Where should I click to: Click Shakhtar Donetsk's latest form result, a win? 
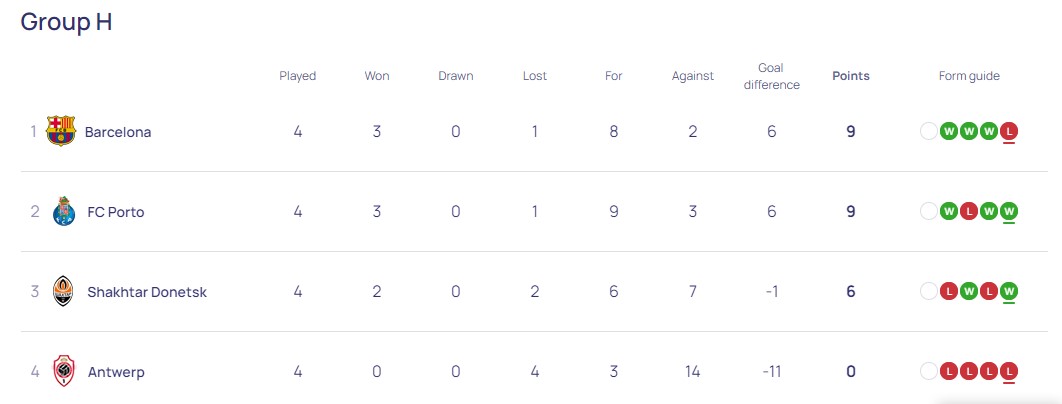(1010, 291)
